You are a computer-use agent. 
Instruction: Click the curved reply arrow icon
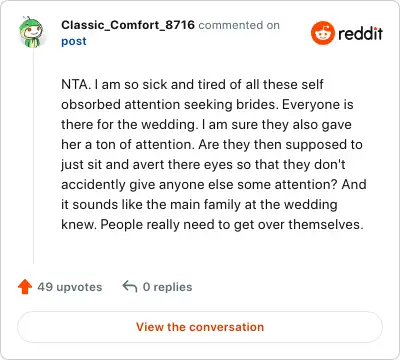coord(130,286)
